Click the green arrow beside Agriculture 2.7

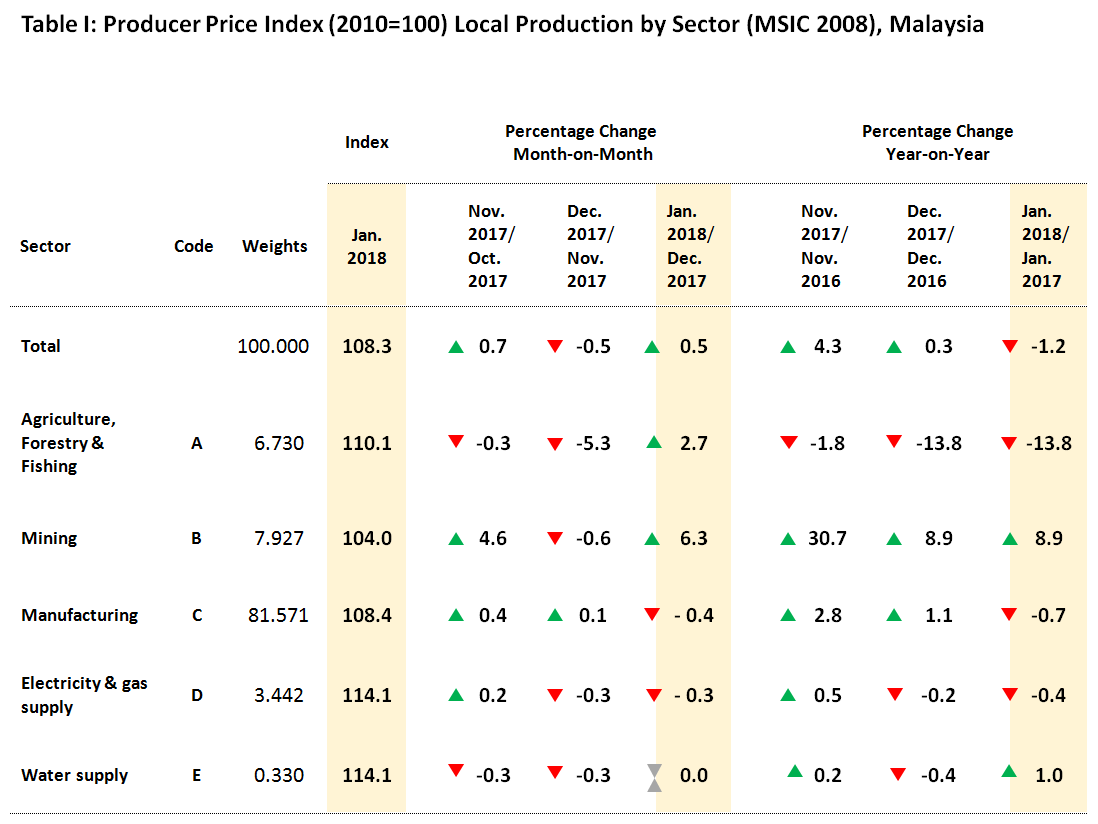(x=654, y=441)
